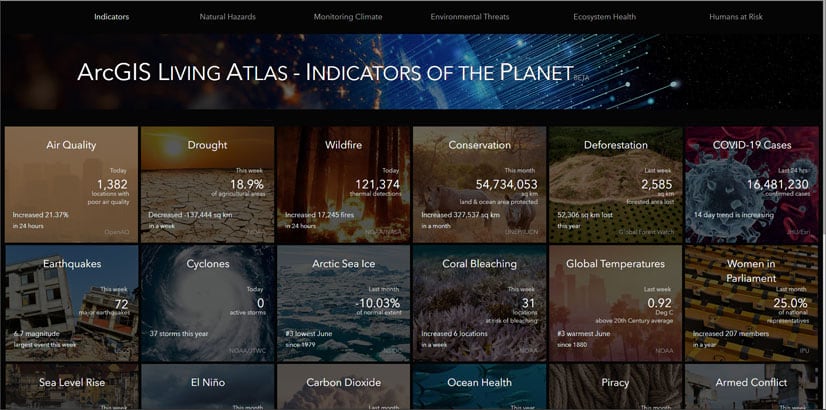Open the Natural Hazards tab
The width and height of the screenshot is (826, 410).
(228, 17)
